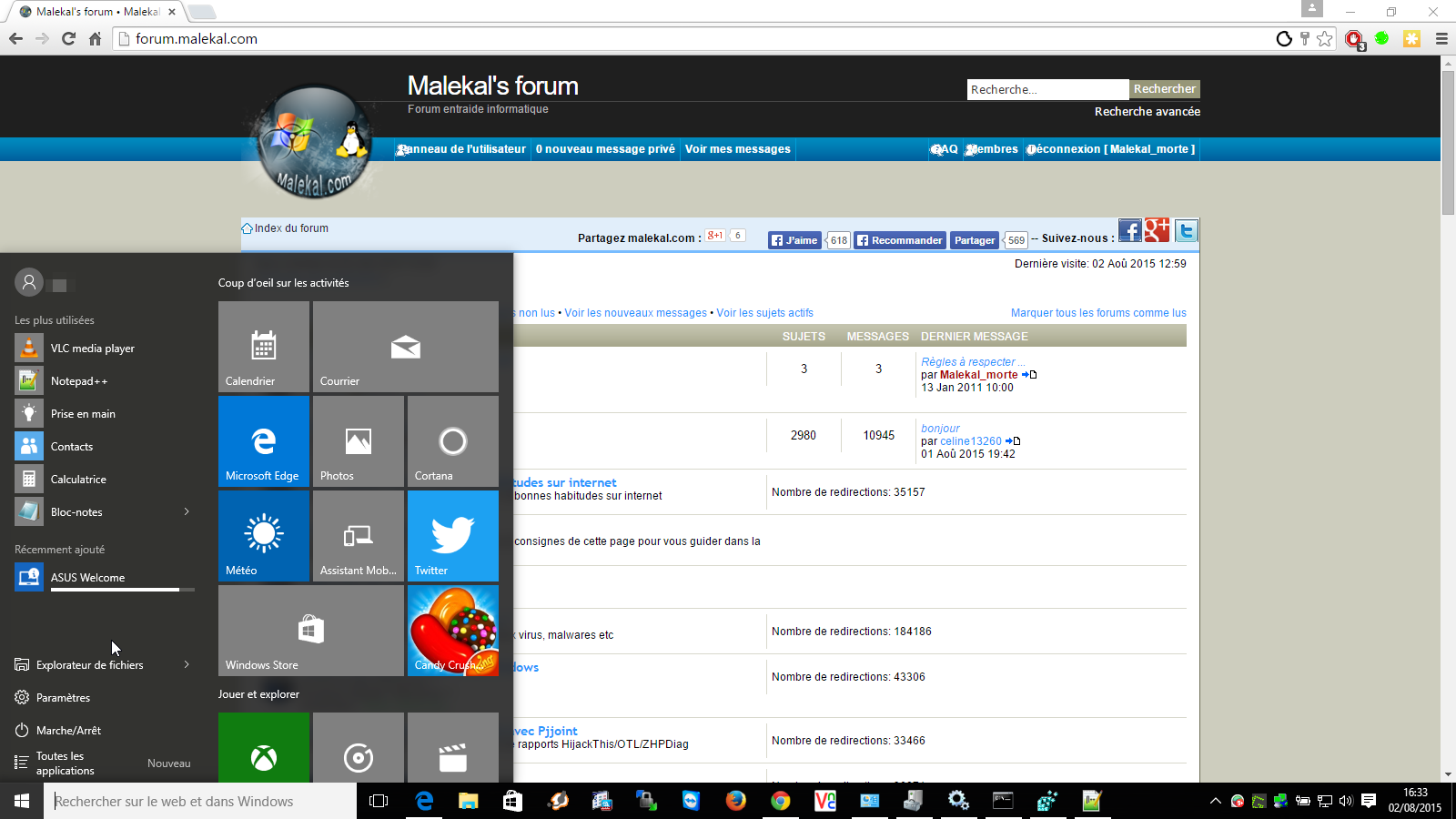Expand Explorateur de fichiers submenu arrow
This screenshot has width=1456, height=819.
coord(187,665)
